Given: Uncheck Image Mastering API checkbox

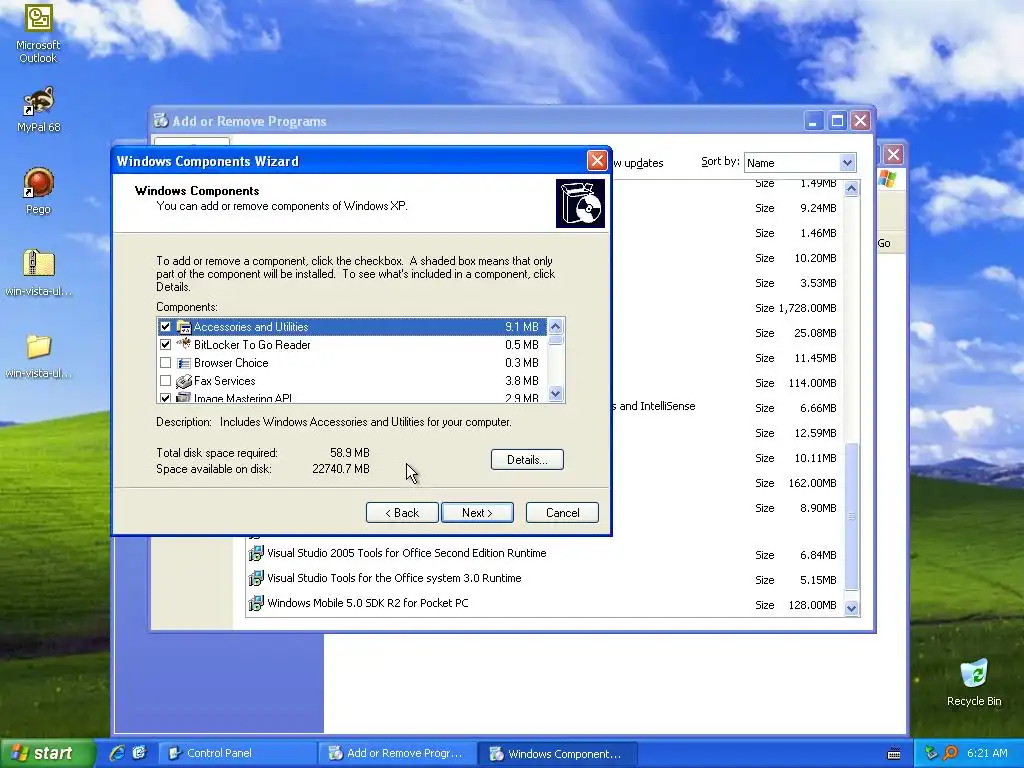Looking at the screenshot, I should pos(165,397).
